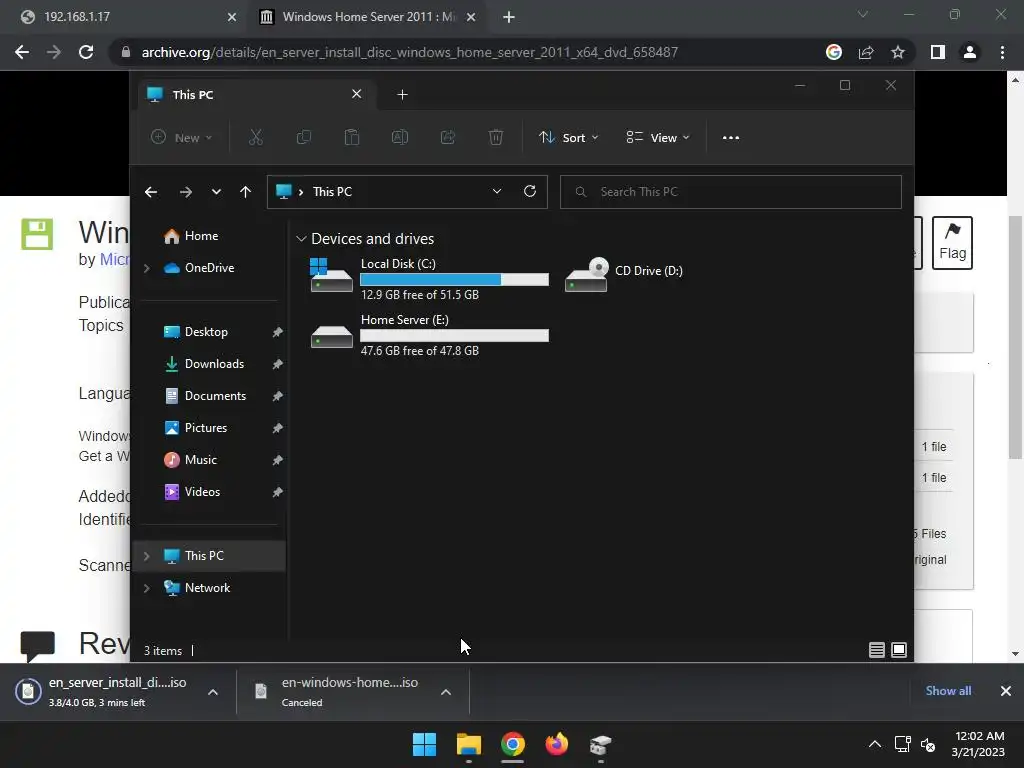
Task: Click the Paste clipboard icon in Explorer
Action: pos(351,137)
